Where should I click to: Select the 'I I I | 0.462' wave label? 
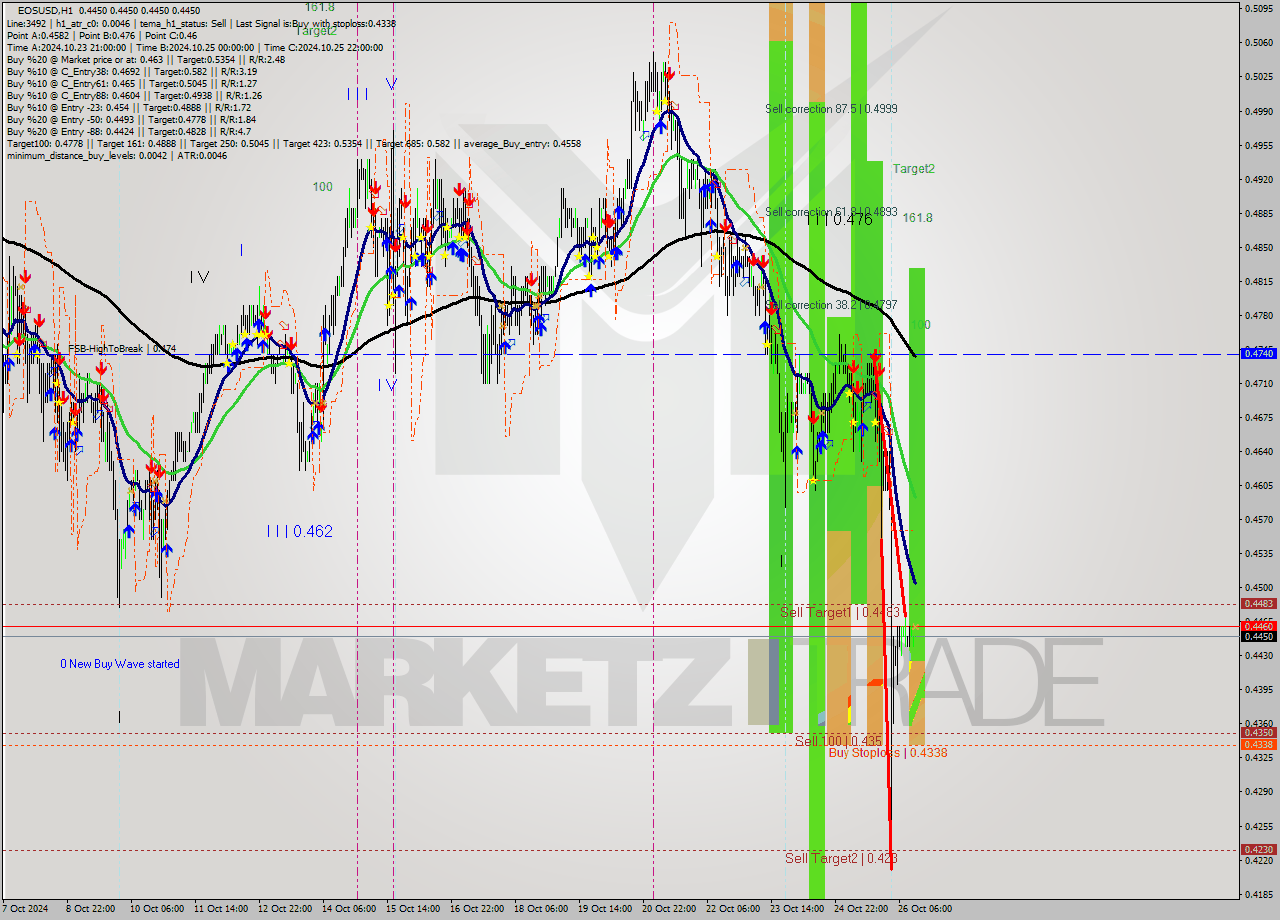300,532
